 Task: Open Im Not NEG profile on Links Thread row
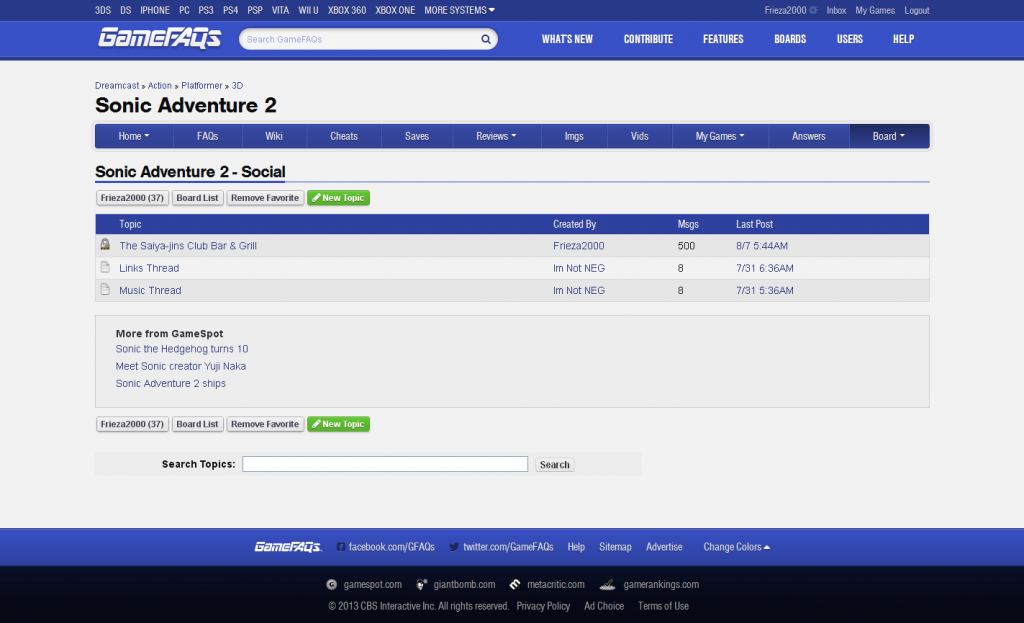pyautogui.click(x=579, y=268)
